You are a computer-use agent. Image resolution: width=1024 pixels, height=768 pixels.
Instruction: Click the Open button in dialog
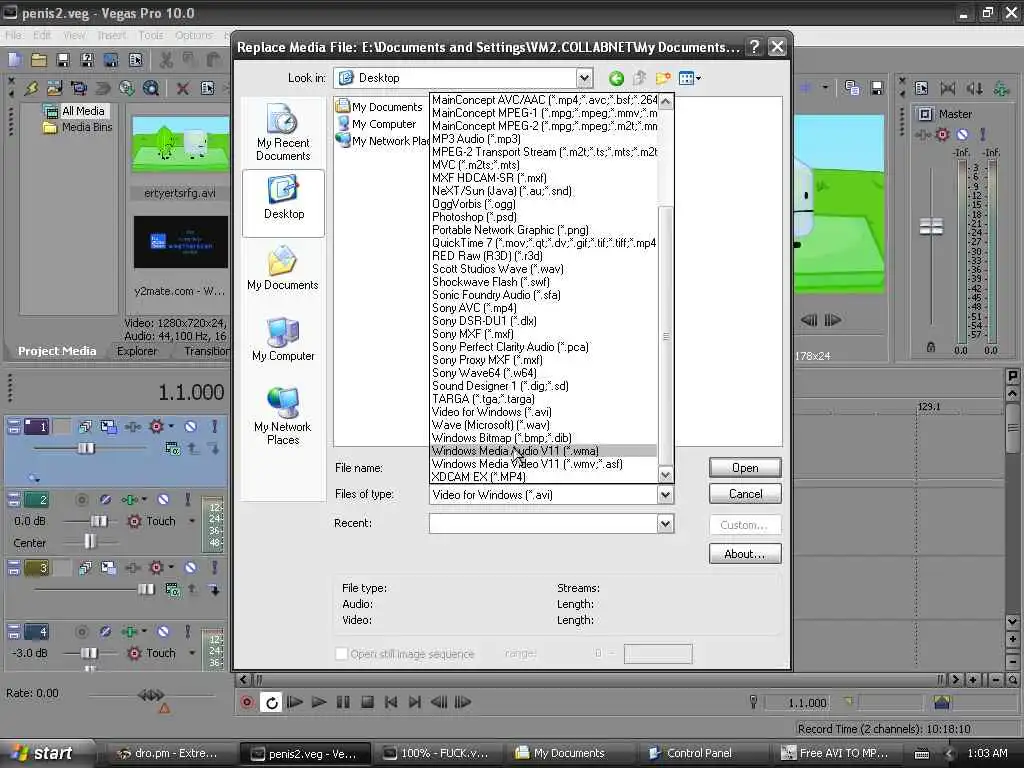(x=744, y=468)
